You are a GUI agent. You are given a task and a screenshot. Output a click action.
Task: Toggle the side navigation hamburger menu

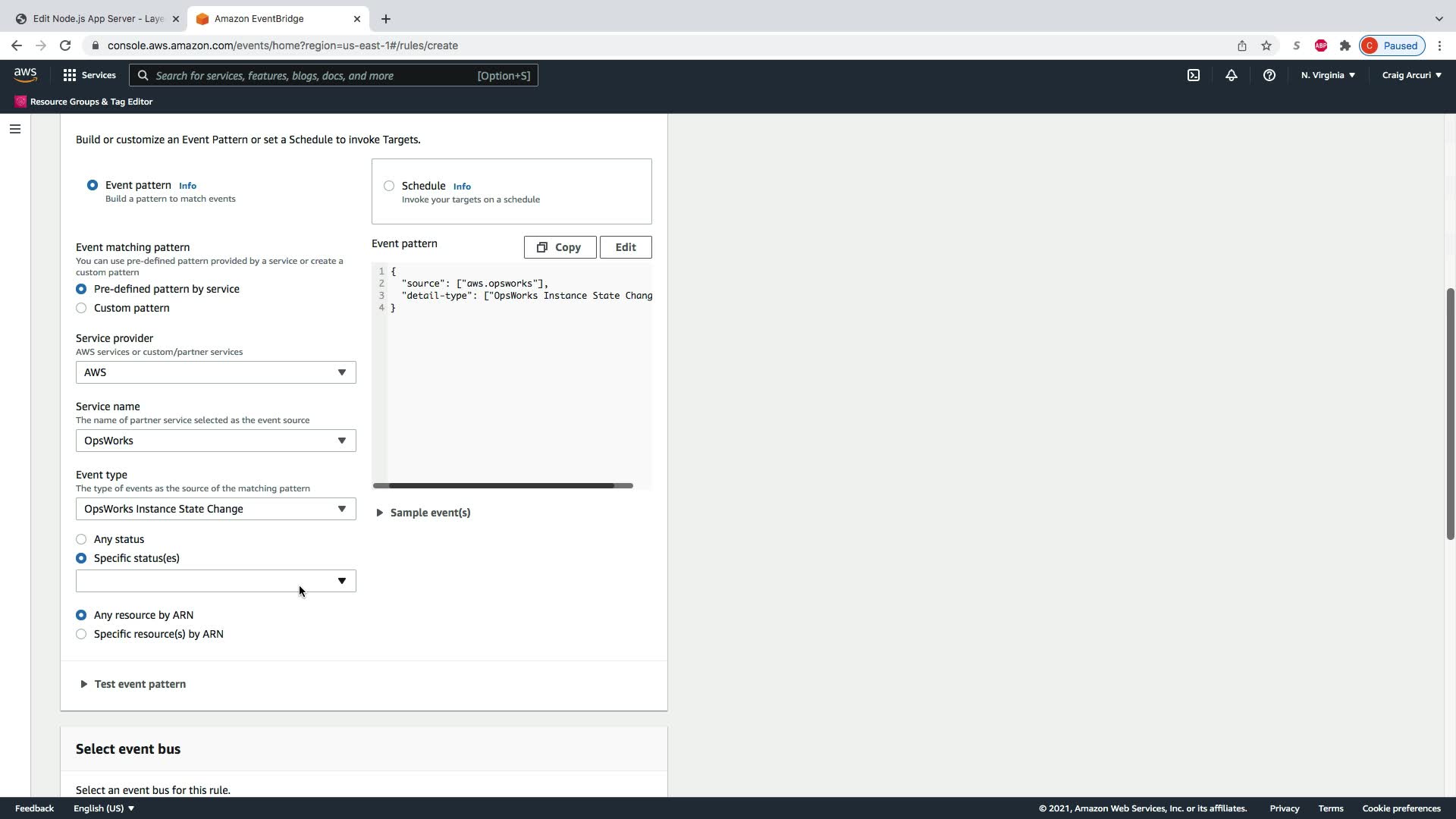[15, 129]
